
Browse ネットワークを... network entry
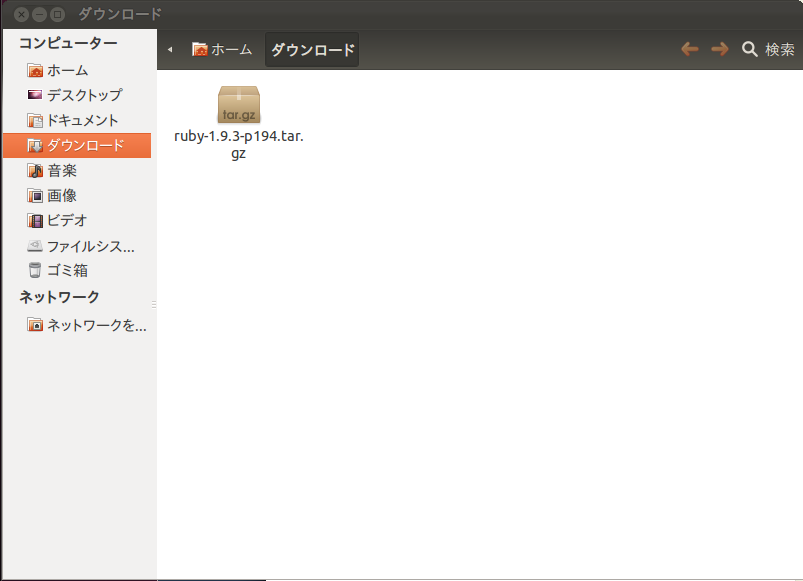(x=77, y=325)
